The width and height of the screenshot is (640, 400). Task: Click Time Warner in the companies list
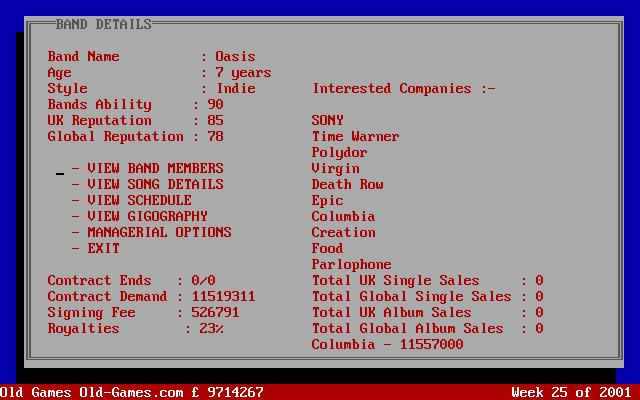355,136
